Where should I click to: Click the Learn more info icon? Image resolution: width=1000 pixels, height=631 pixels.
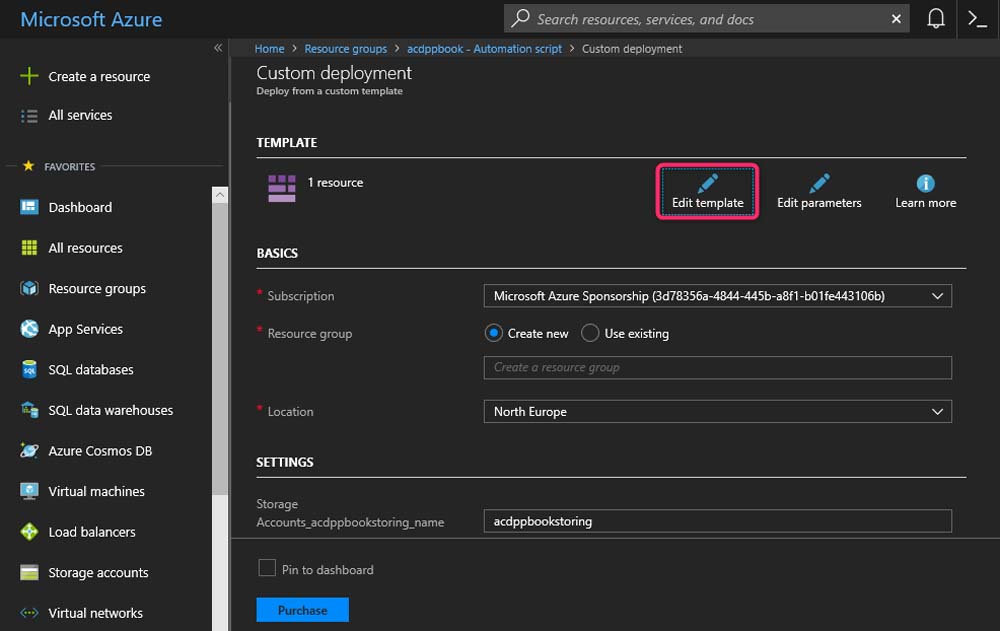[925, 183]
